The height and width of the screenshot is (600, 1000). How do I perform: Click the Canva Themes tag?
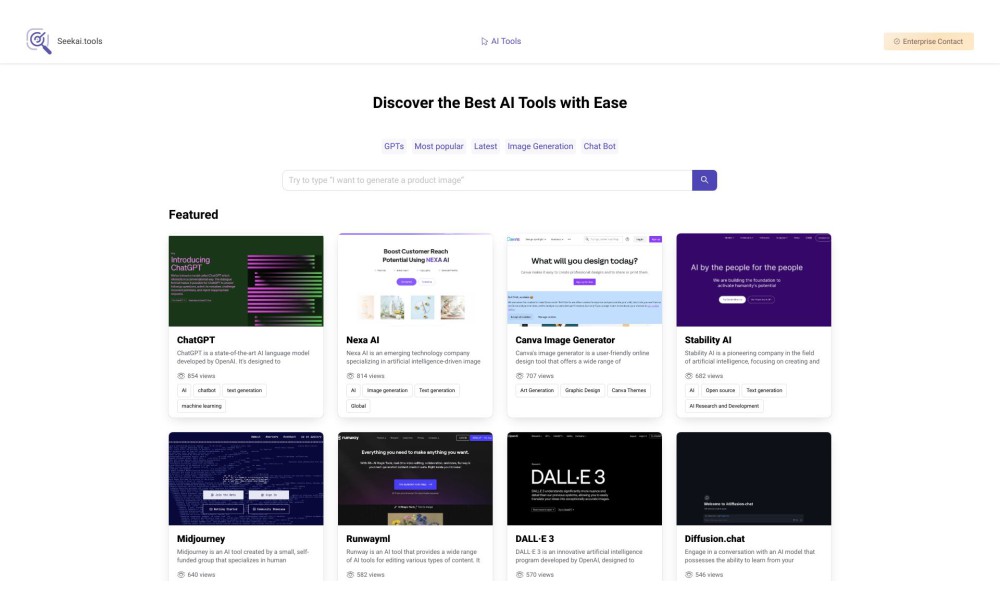629,390
